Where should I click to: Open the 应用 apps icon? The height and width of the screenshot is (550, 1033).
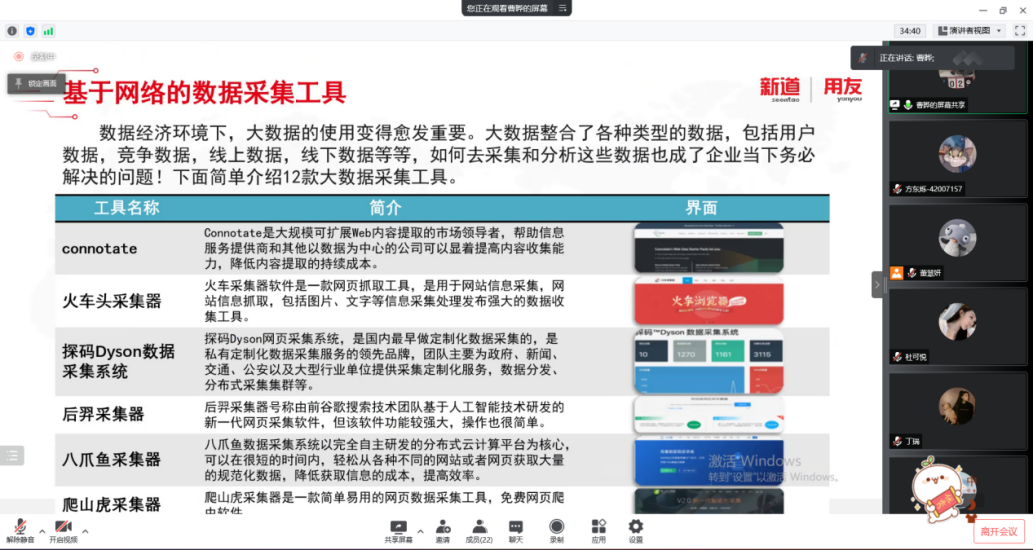point(598,529)
